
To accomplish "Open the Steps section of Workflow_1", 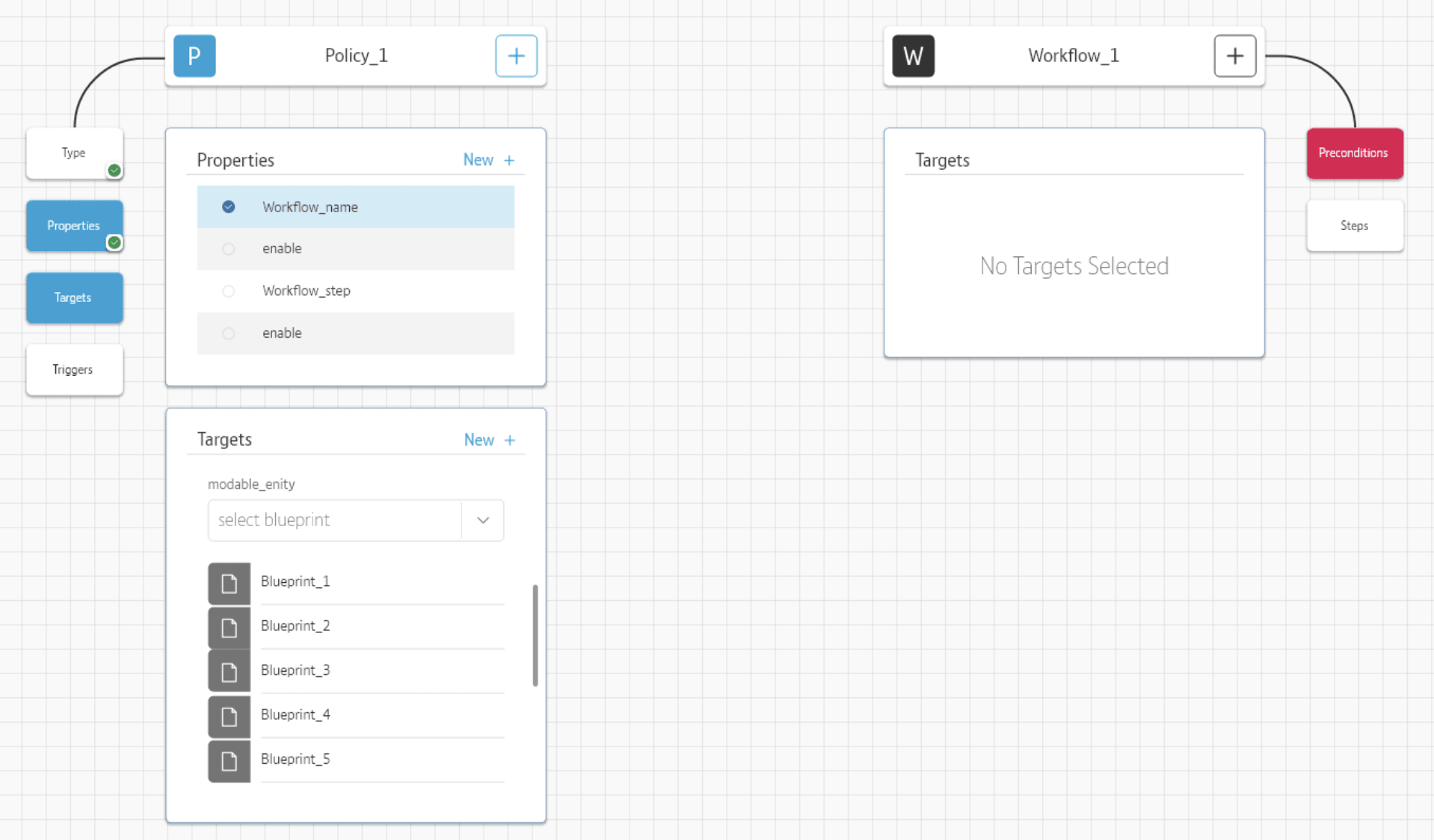I will point(1354,226).
